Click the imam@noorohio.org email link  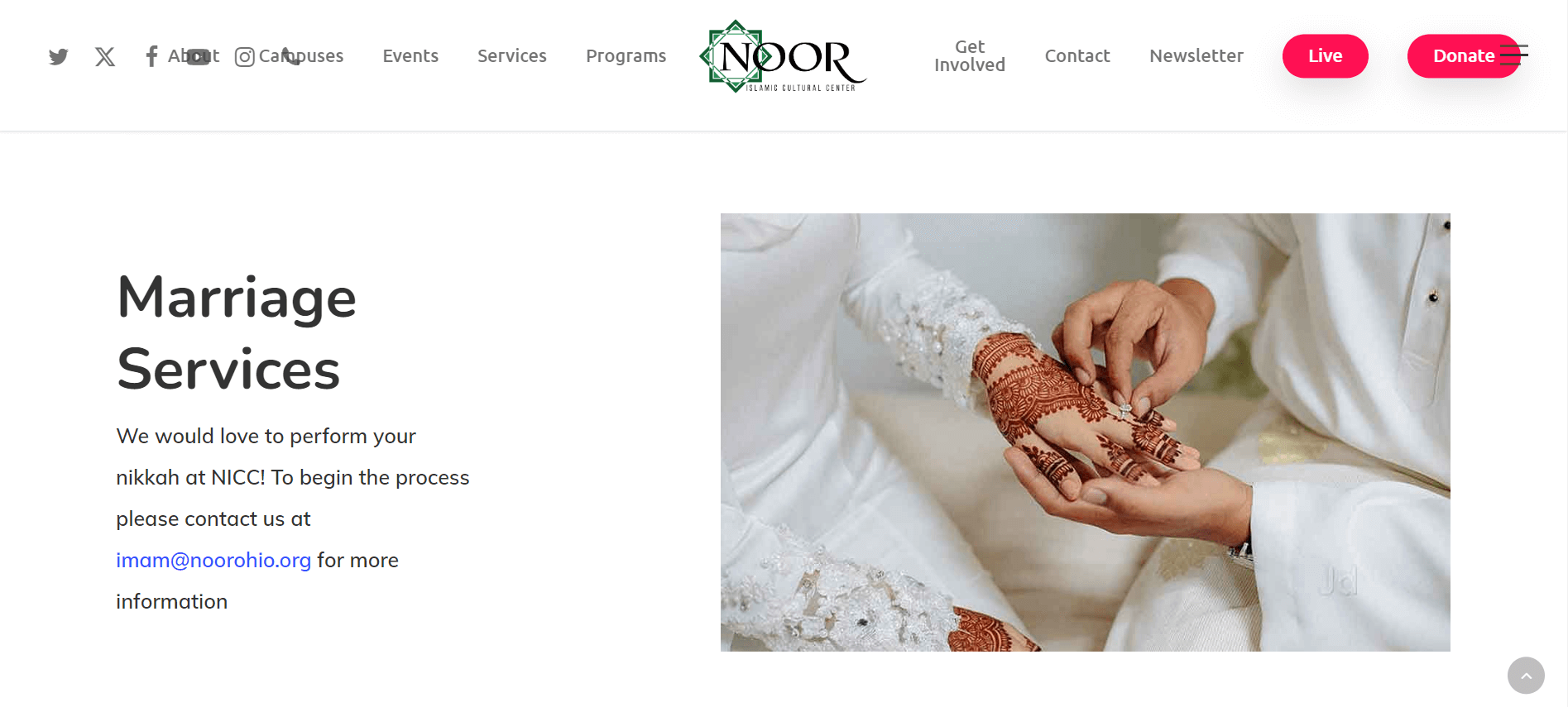click(213, 560)
